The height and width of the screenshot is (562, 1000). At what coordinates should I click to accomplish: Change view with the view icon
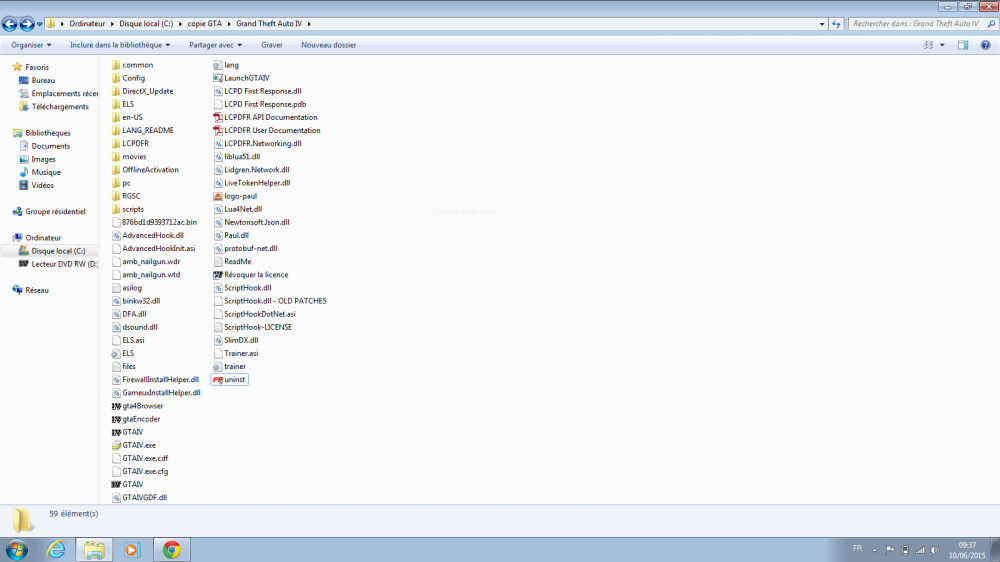[928, 45]
